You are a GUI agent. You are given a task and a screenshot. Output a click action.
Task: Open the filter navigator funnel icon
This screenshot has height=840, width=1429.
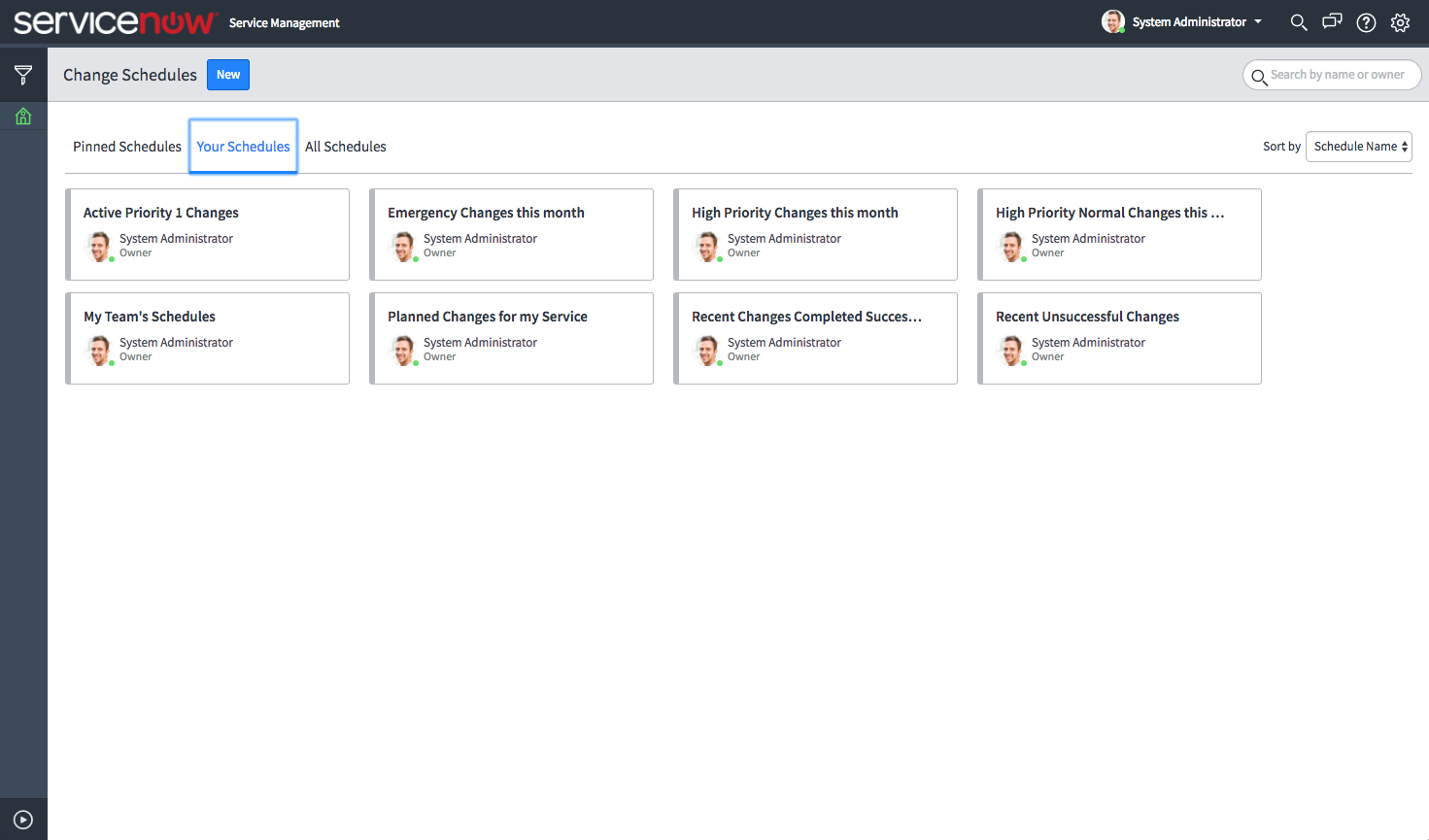pyautogui.click(x=23, y=75)
